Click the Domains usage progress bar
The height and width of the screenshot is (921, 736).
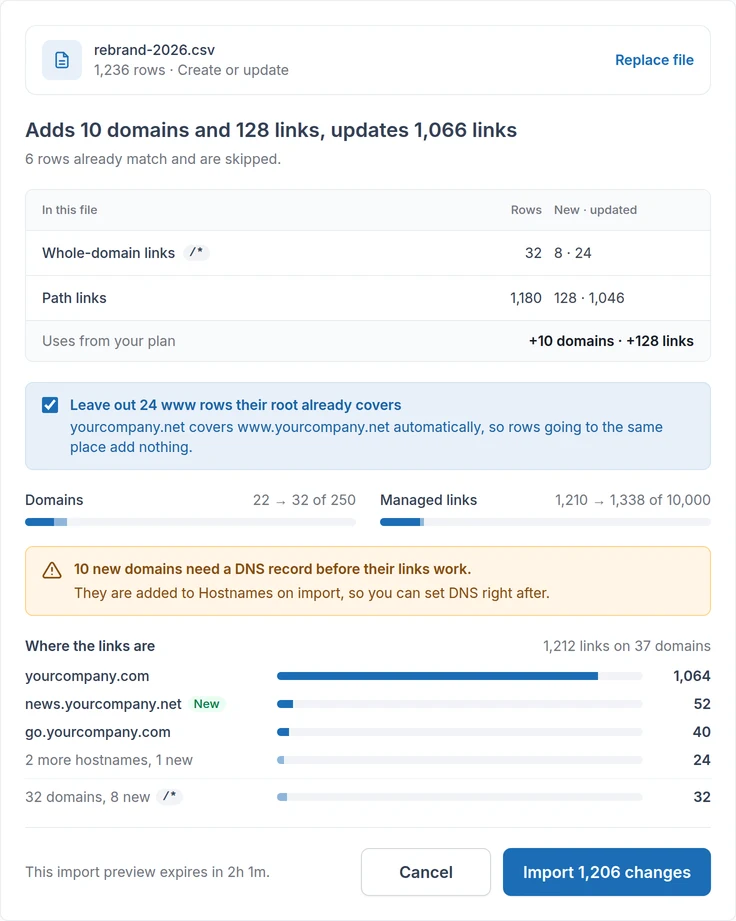tap(190, 522)
